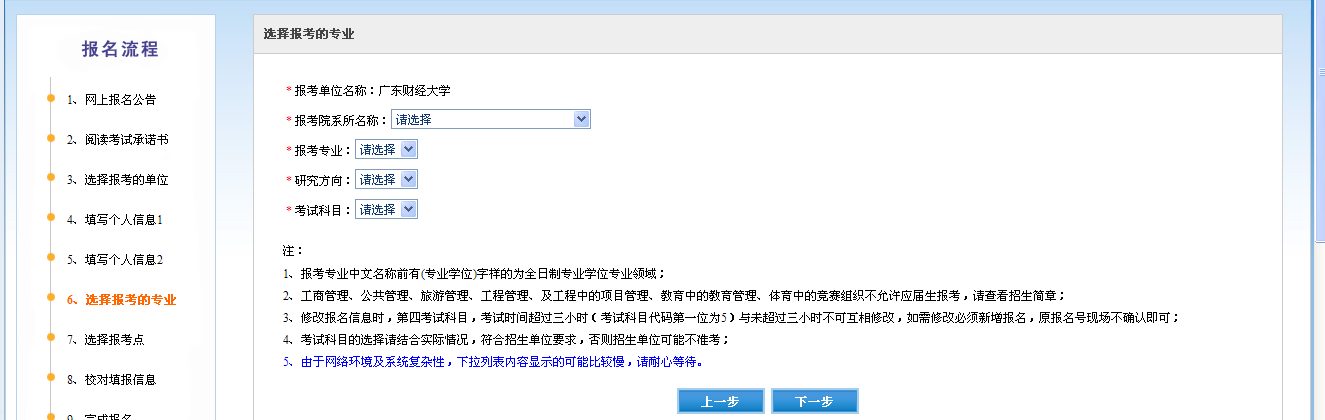Open the 研究方向 dropdown
The image size is (1325, 420).
click(x=386, y=180)
